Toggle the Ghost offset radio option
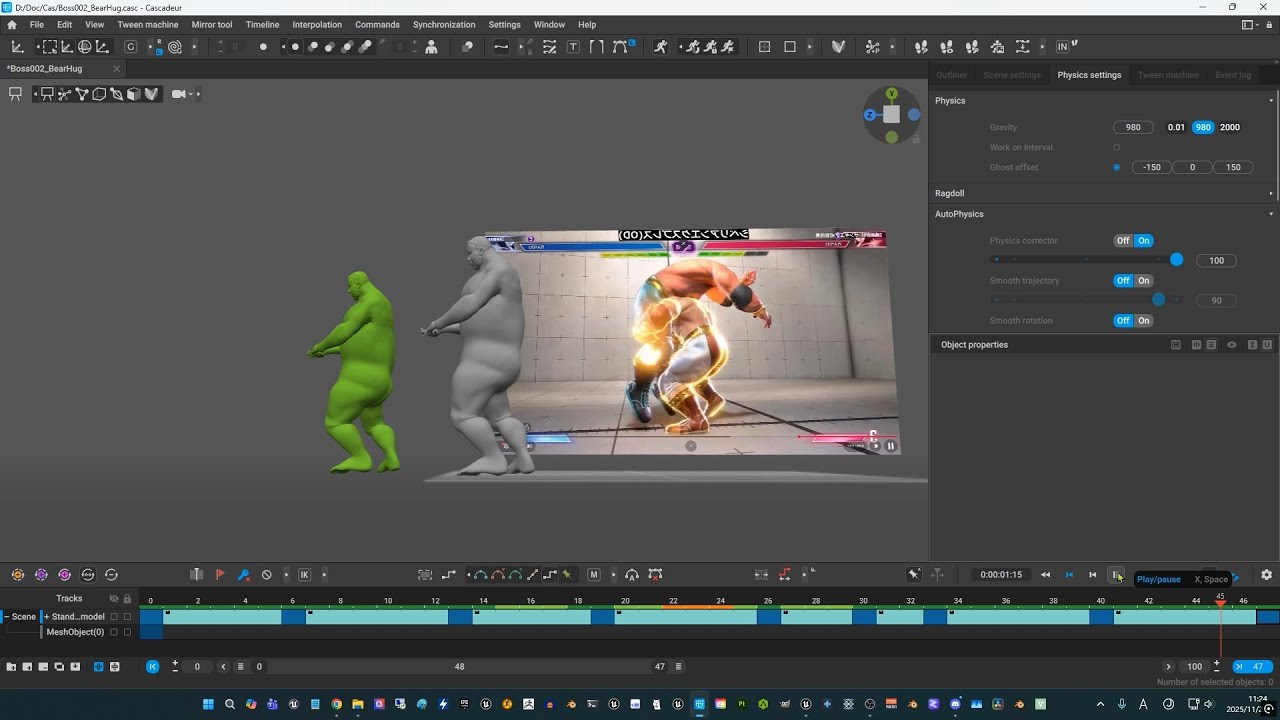1280x720 pixels. coord(1117,168)
